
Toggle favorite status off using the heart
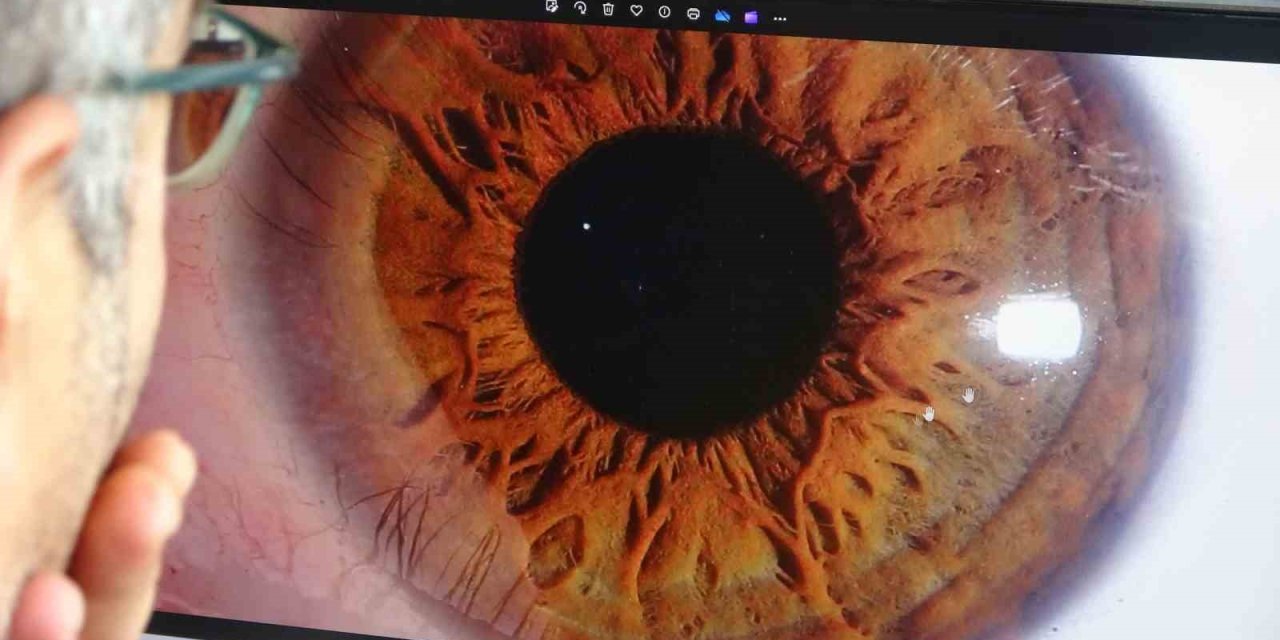(637, 10)
